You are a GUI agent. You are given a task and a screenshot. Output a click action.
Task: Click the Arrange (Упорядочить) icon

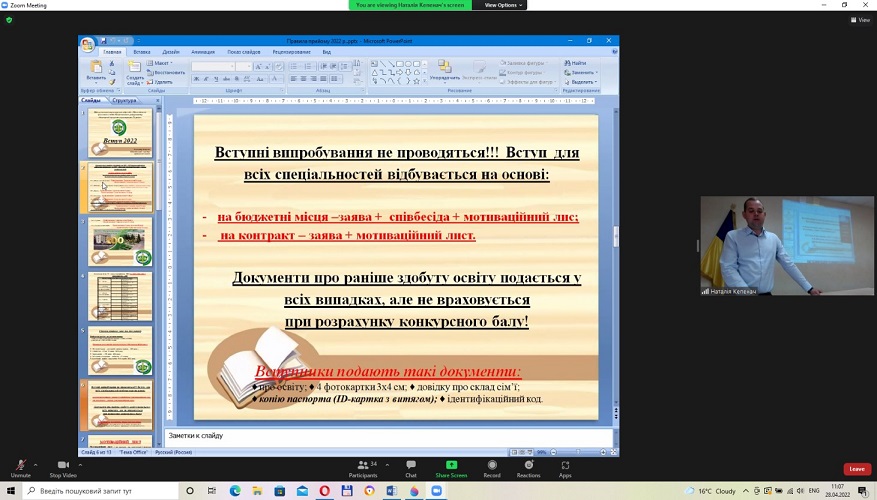coord(445,67)
